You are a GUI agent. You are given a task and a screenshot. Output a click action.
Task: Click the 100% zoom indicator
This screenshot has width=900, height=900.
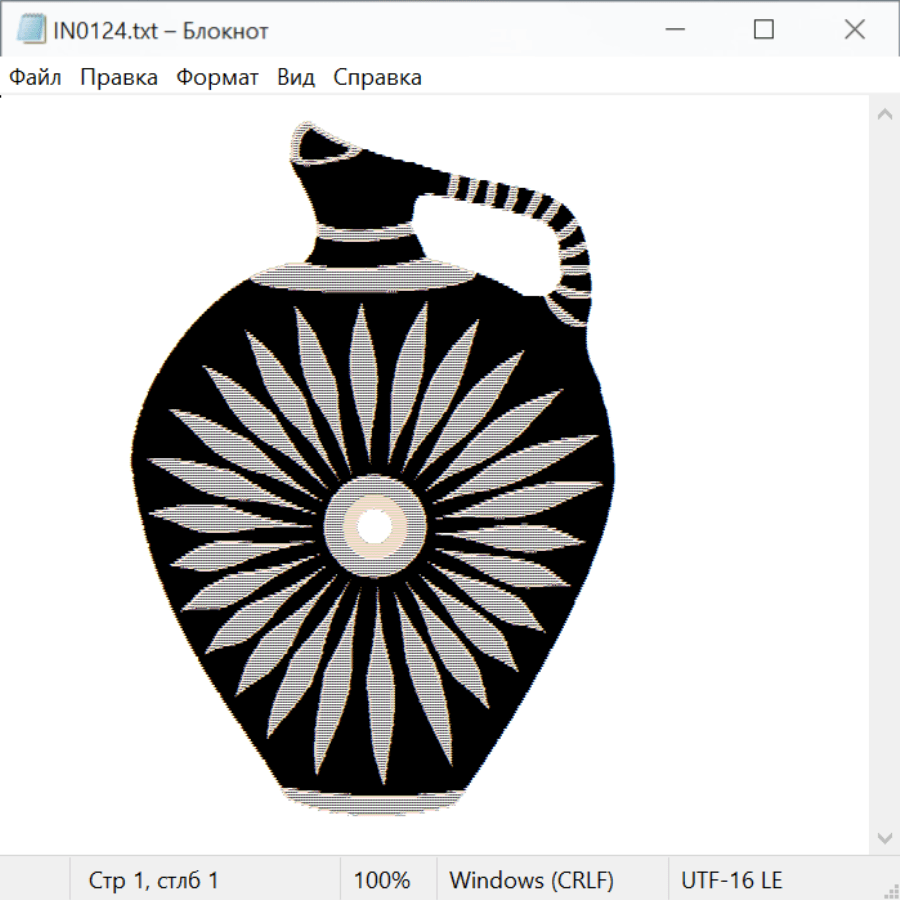[382, 880]
